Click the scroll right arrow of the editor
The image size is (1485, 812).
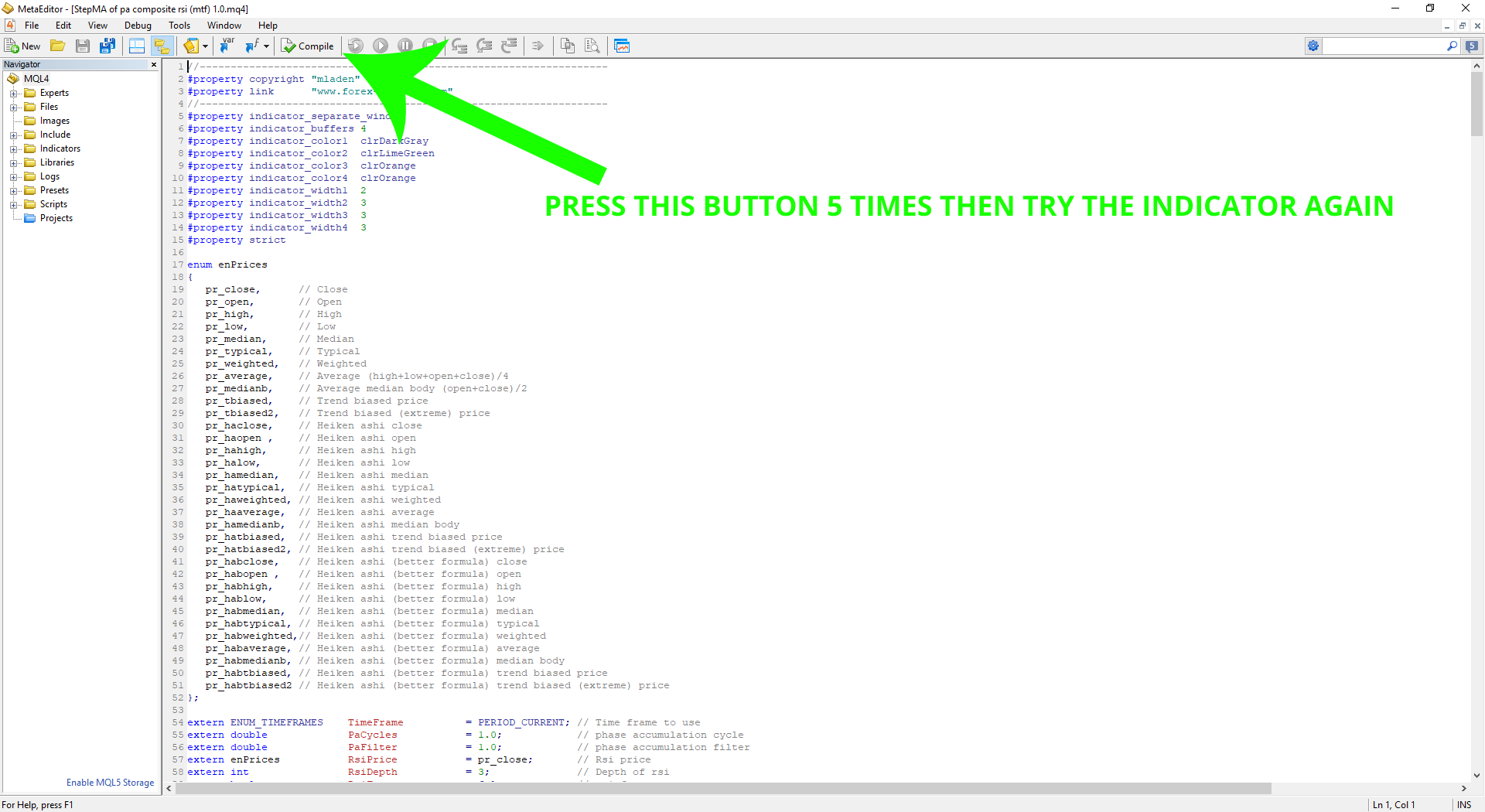pos(1463,789)
